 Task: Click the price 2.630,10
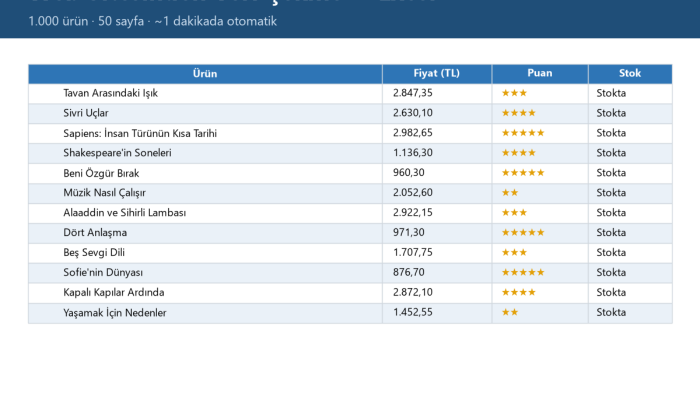[412, 113]
